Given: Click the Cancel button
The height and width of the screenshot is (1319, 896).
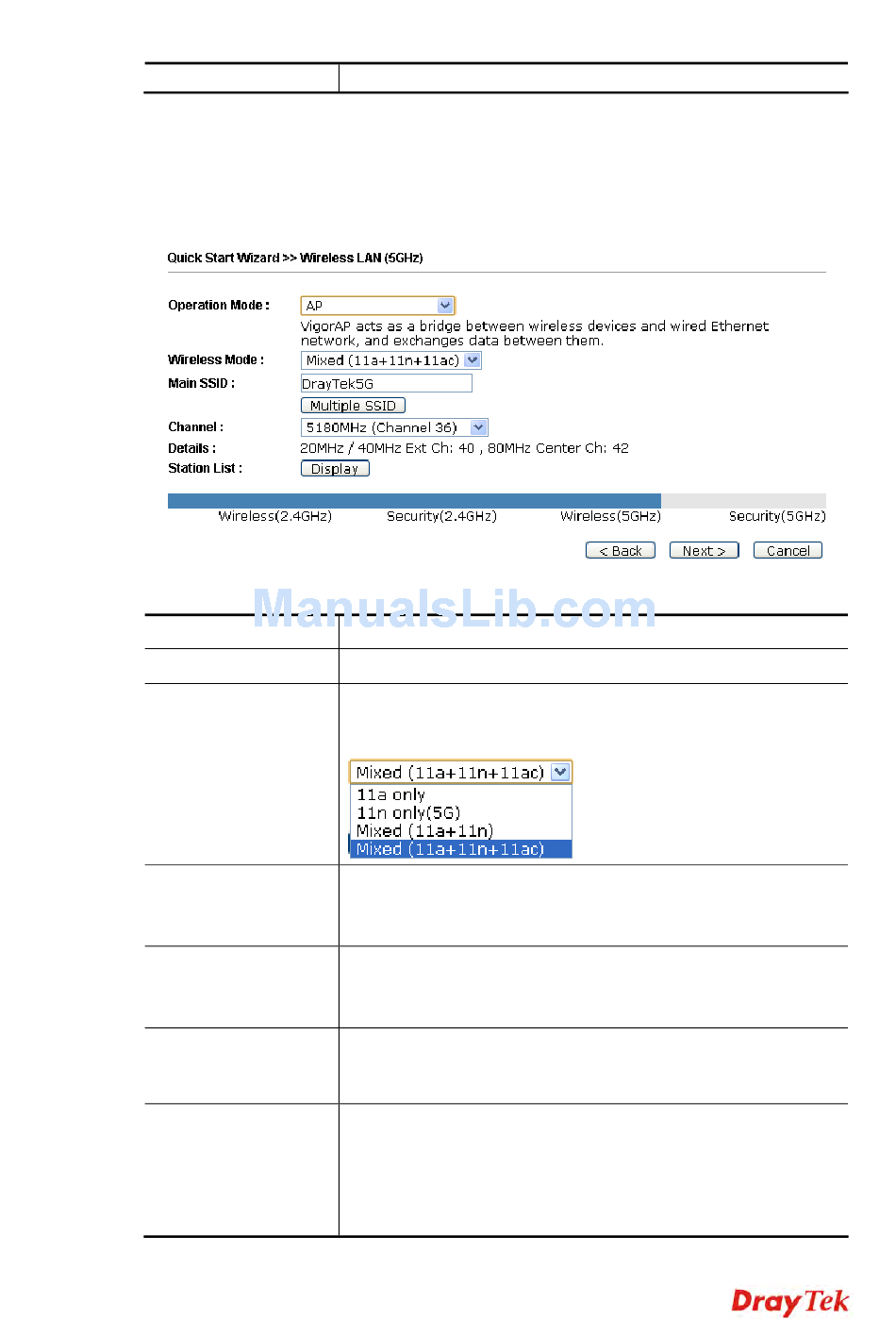Looking at the screenshot, I should pos(788,551).
